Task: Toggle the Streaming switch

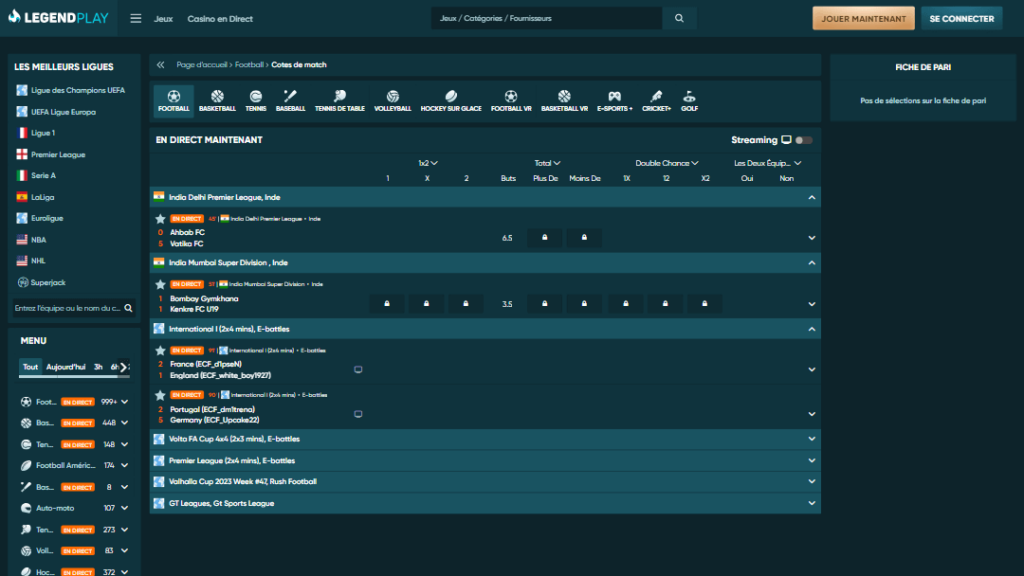Action: 804,140
